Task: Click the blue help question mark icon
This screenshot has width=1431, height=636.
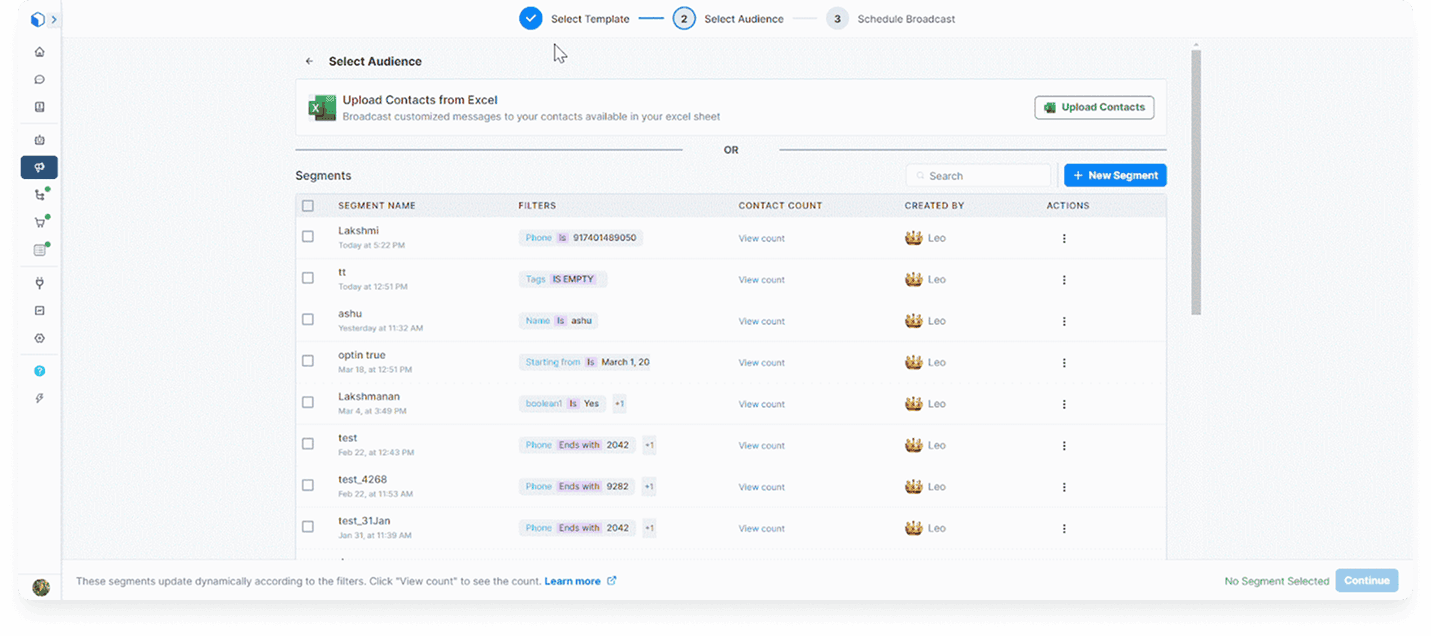Action: pos(40,371)
